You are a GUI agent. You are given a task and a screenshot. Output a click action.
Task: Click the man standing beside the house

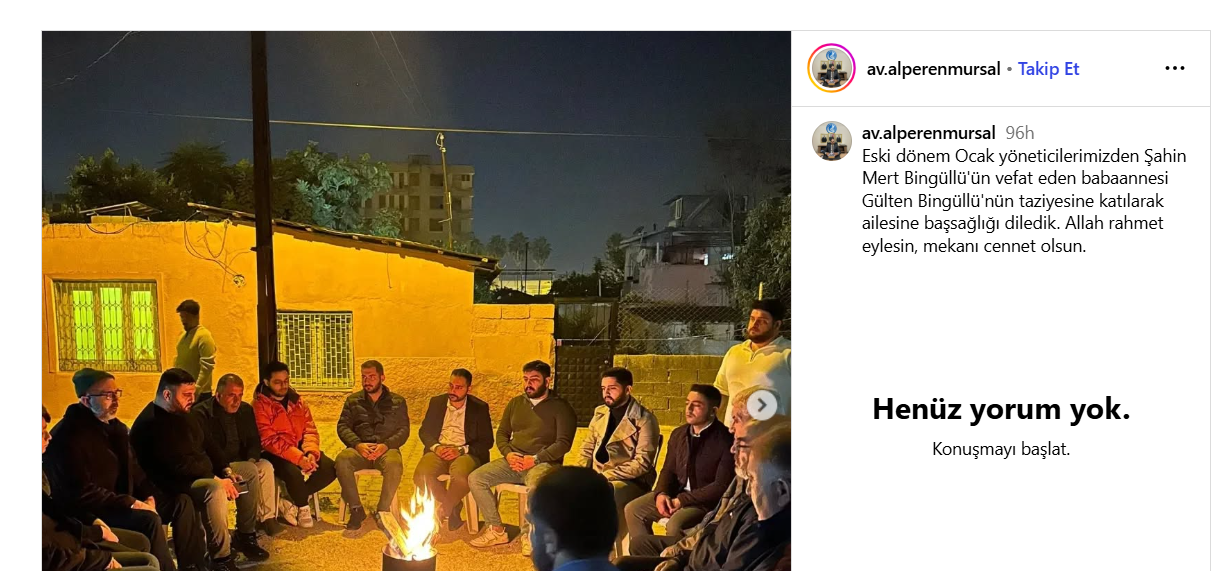194,349
